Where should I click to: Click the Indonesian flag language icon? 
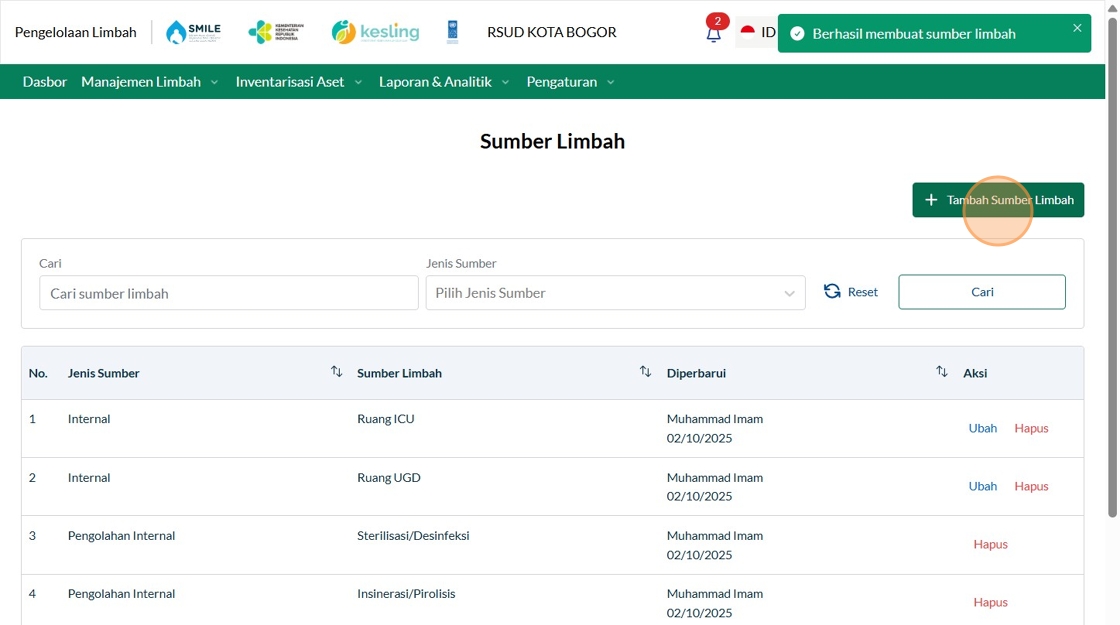[748, 31]
